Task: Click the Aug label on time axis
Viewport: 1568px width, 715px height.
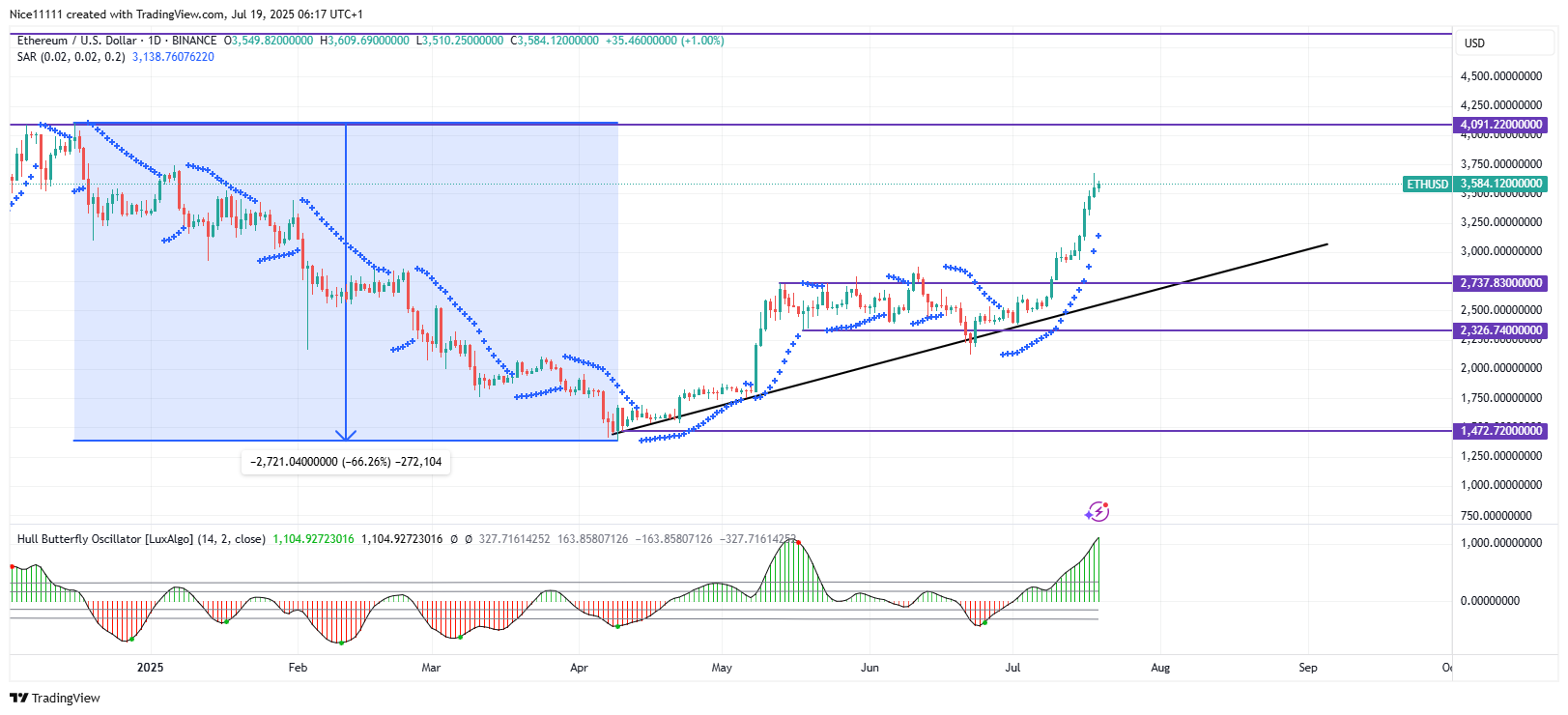Action: 1160,668
